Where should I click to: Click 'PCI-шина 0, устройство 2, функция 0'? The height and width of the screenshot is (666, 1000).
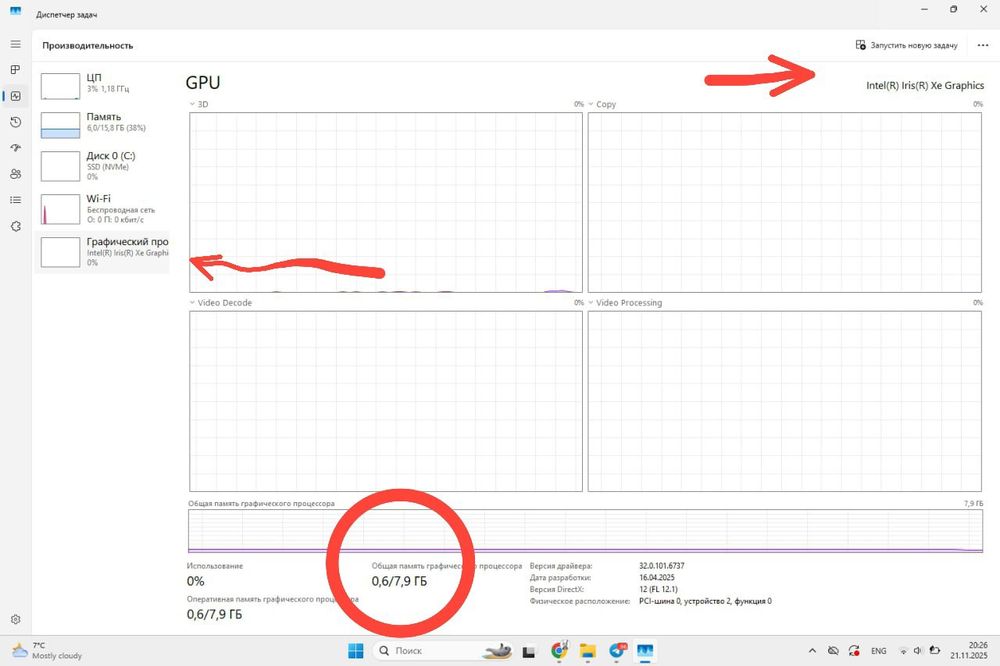tap(705, 601)
